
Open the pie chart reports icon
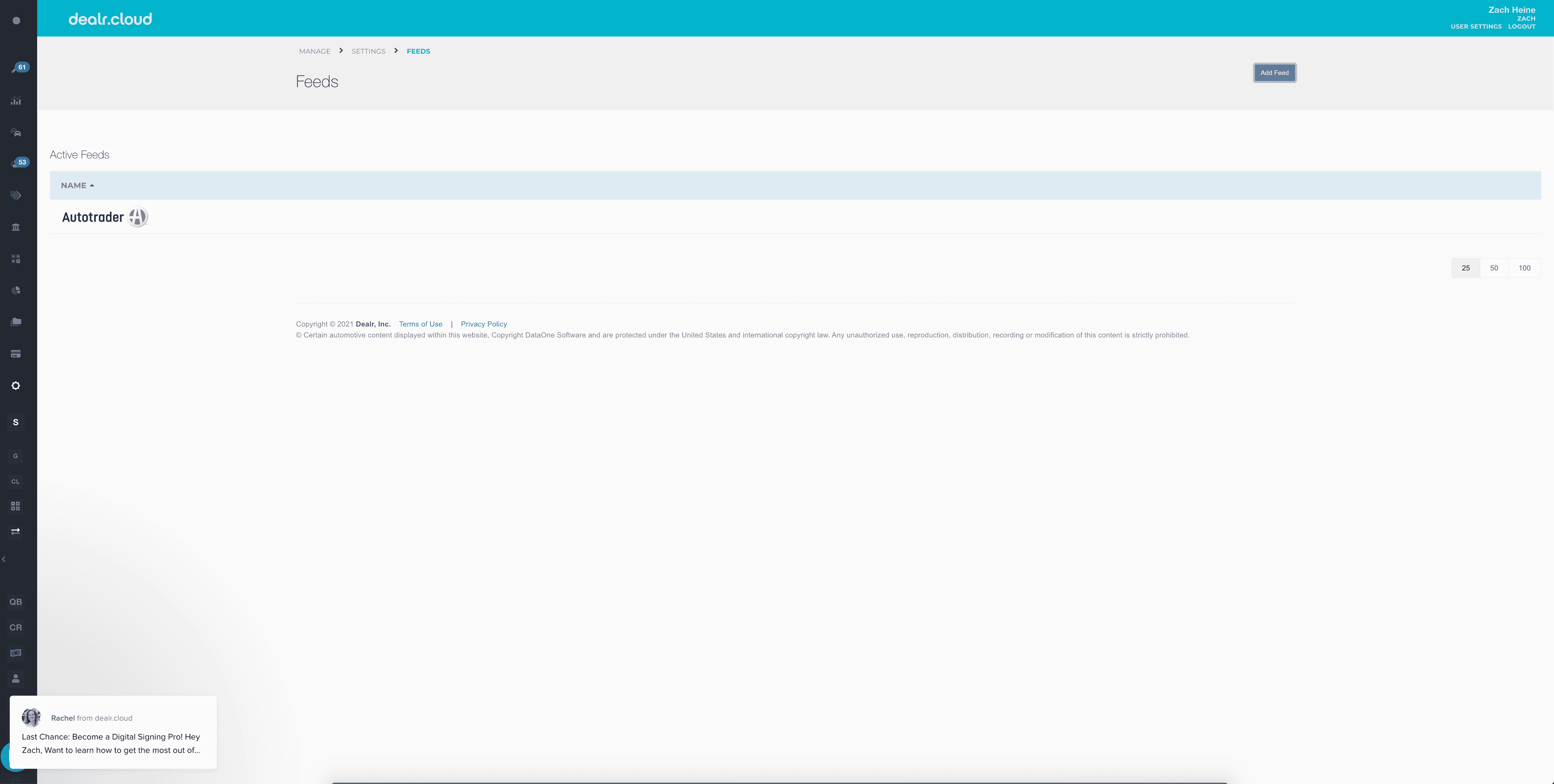pyautogui.click(x=16, y=290)
